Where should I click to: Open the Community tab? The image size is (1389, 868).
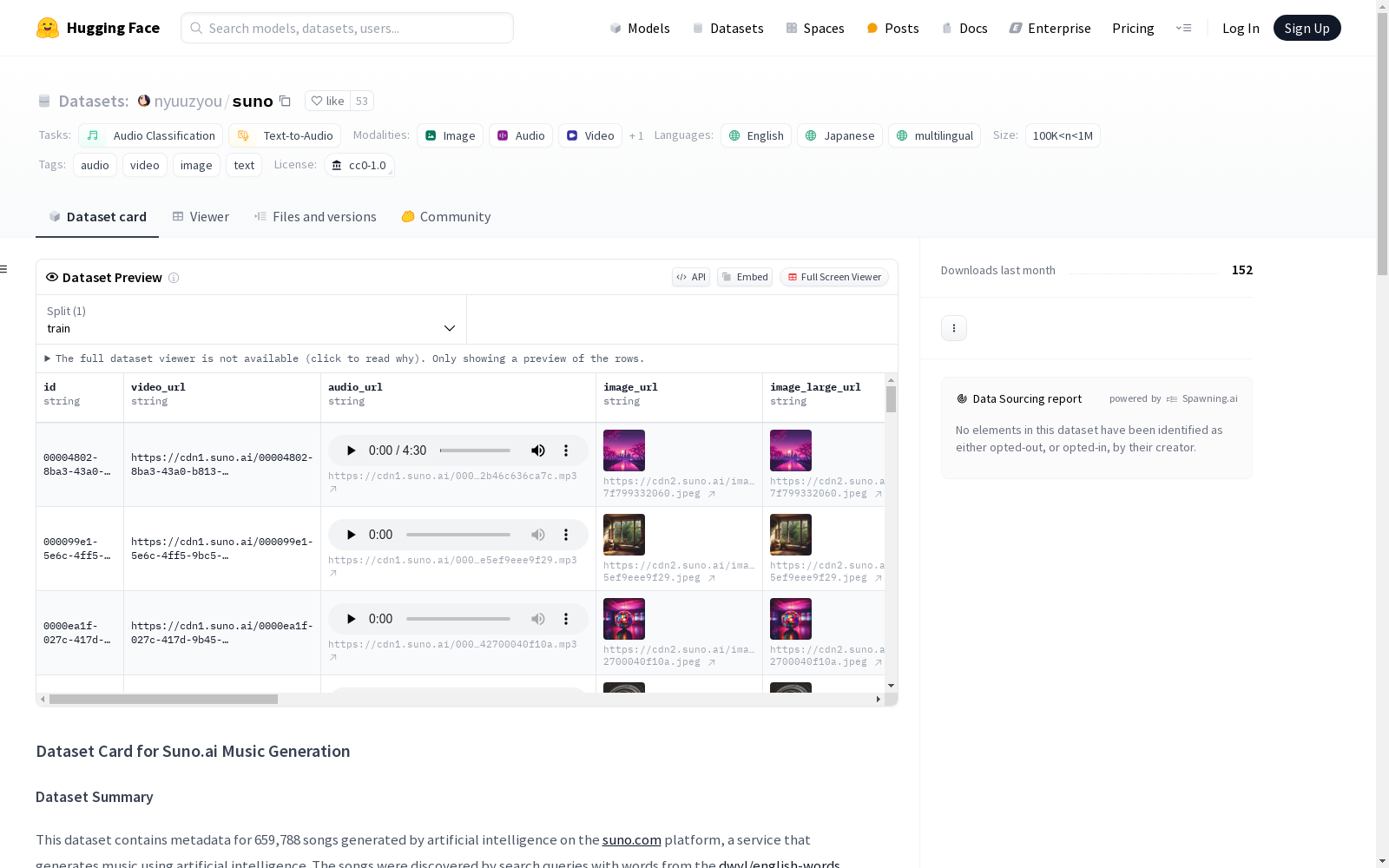(x=446, y=217)
